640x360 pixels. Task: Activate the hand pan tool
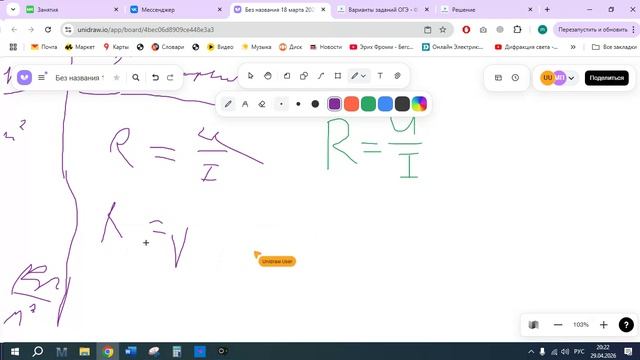[268, 76]
